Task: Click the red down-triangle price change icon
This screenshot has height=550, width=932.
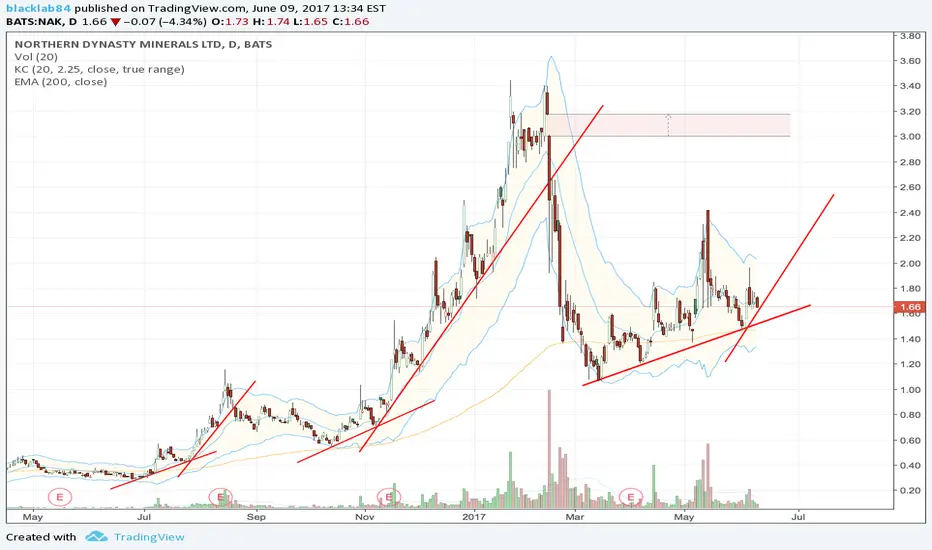Action: [x=115, y=22]
